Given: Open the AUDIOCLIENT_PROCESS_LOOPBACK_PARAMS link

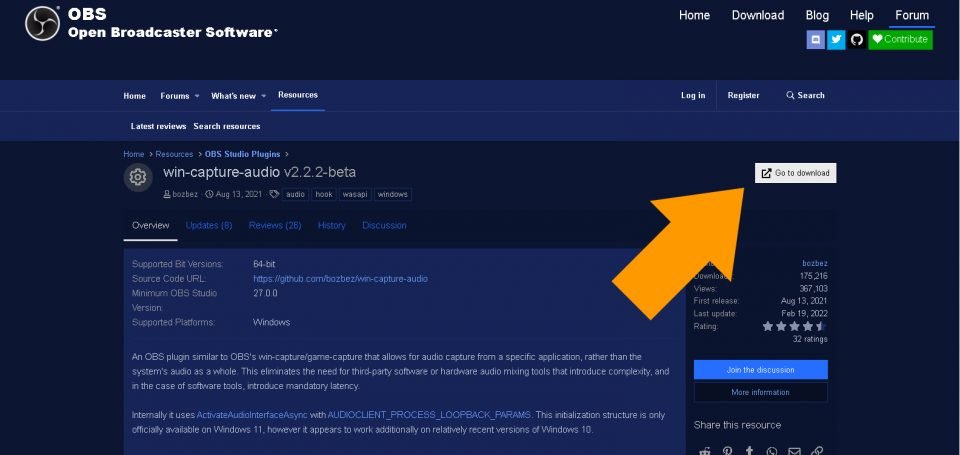Looking at the screenshot, I should (430, 415).
